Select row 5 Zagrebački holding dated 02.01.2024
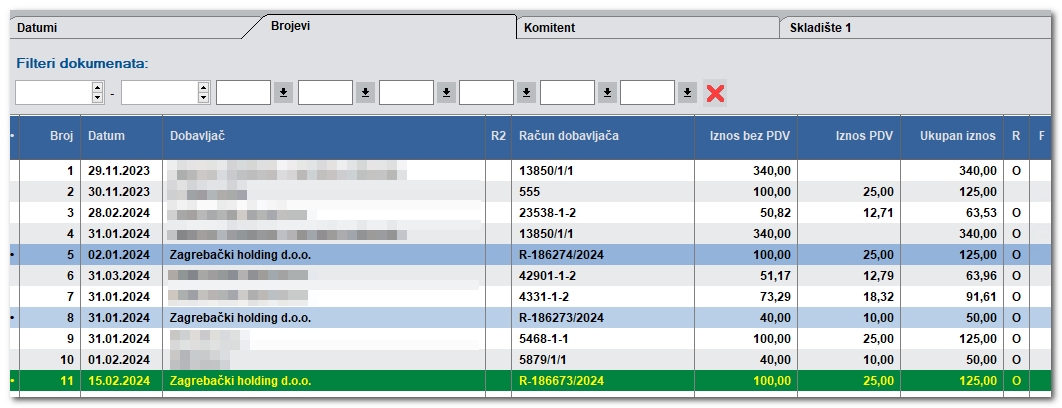 coord(240,255)
